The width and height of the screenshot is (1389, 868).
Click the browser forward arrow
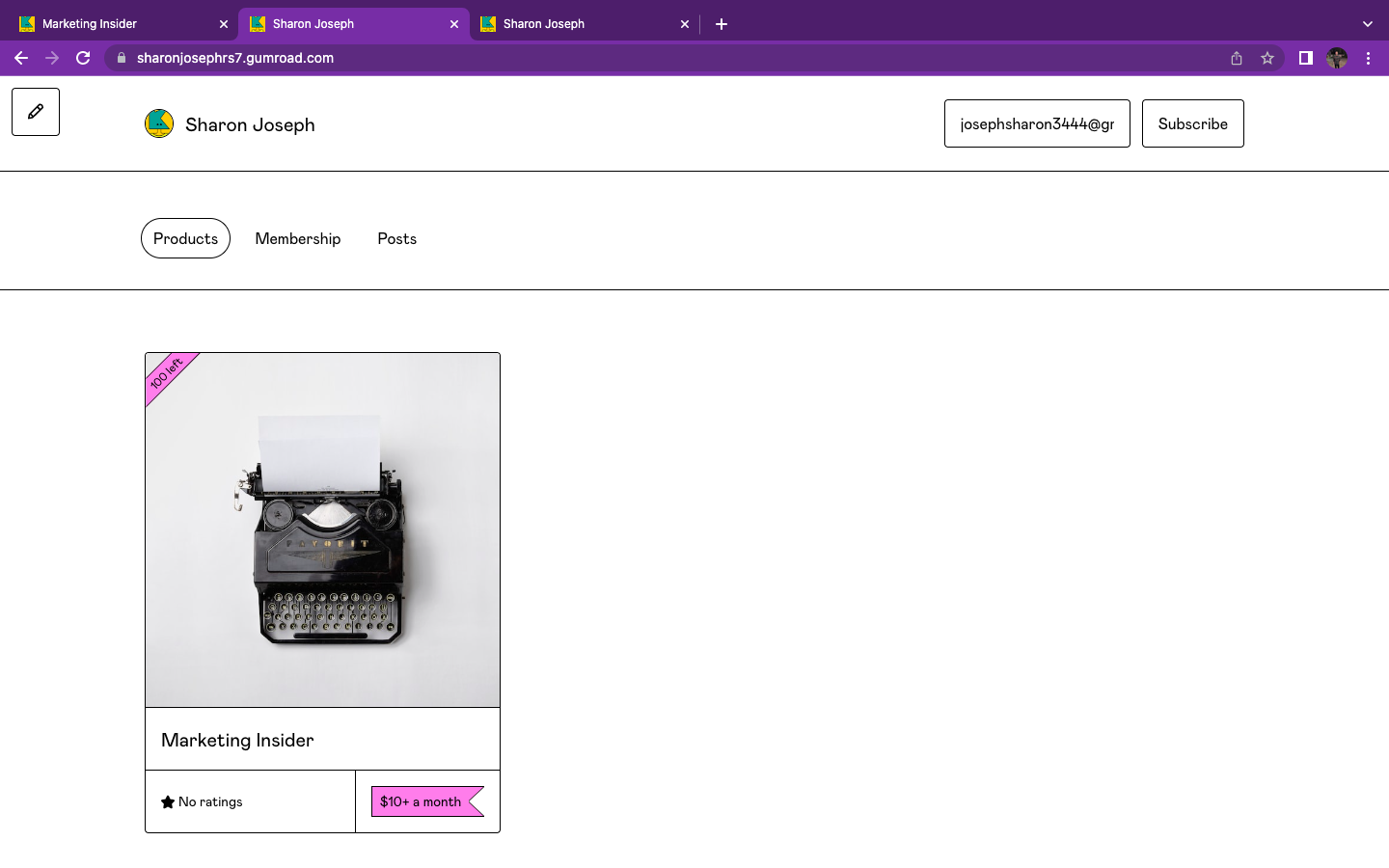click(x=52, y=58)
